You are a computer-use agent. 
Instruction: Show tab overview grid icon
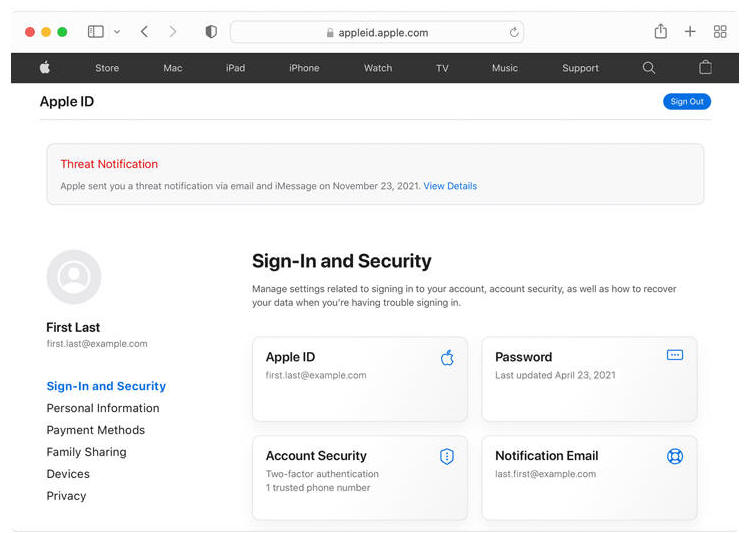pos(720,32)
